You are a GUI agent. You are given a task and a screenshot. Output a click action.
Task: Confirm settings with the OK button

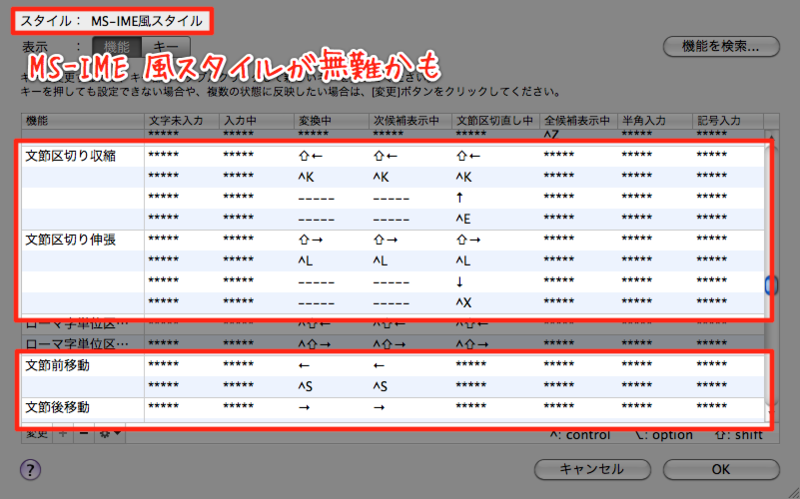(720, 469)
